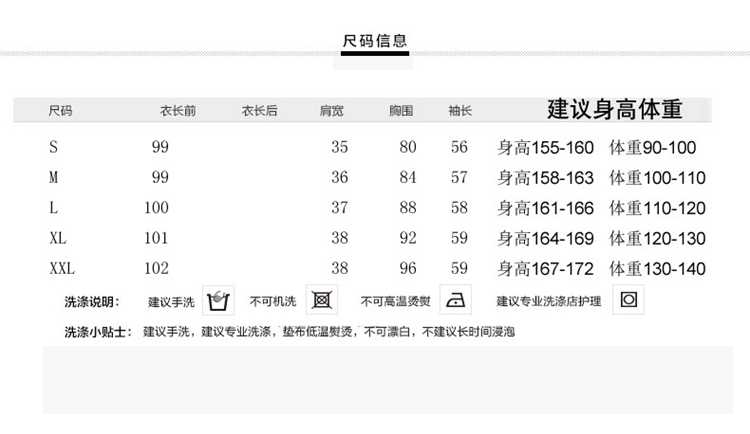Click 体重90-100 weight text
This screenshot has height=434, width=750.
[x=653, y=148]
